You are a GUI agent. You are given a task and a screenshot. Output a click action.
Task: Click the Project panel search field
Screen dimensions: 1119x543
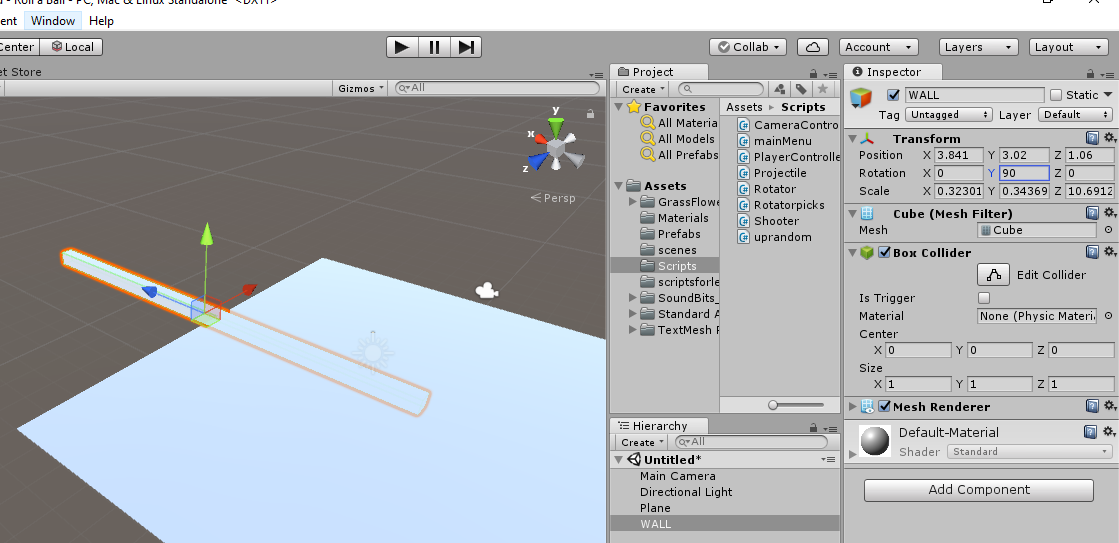pos(721,89)
